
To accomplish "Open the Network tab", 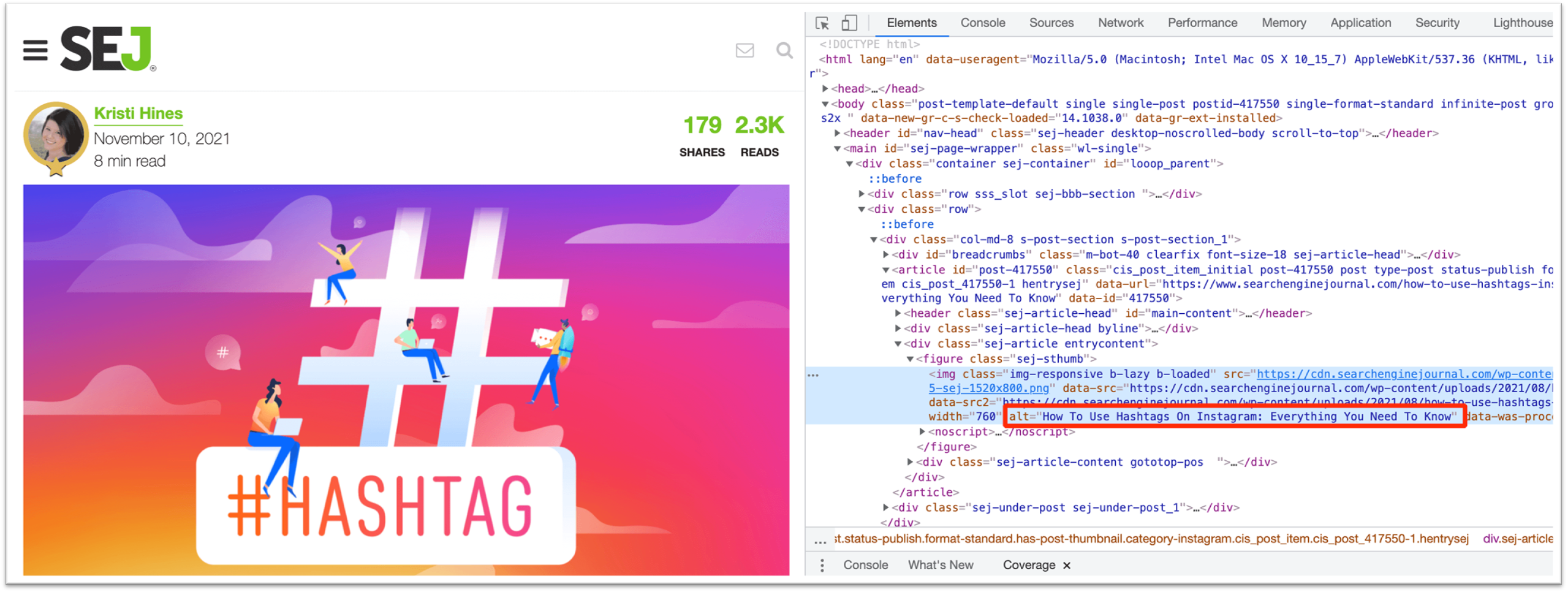I will point(1120,23).
